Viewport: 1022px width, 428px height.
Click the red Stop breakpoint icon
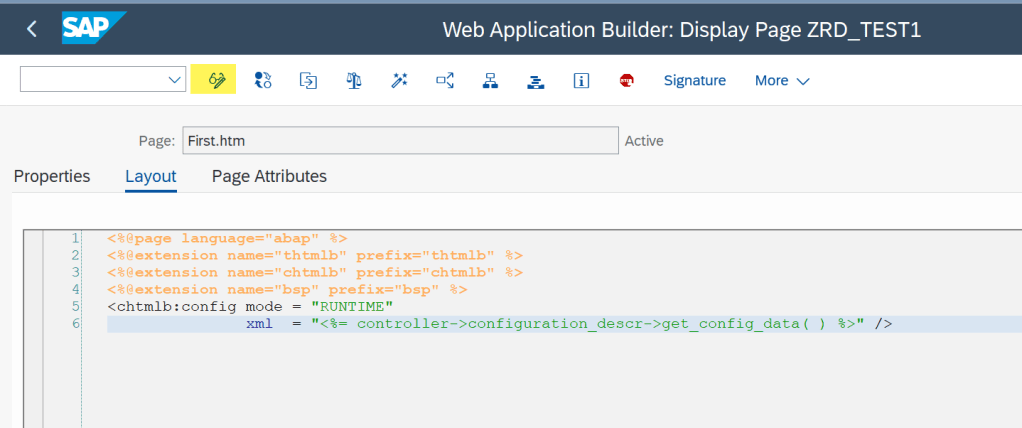pos(626,80)
